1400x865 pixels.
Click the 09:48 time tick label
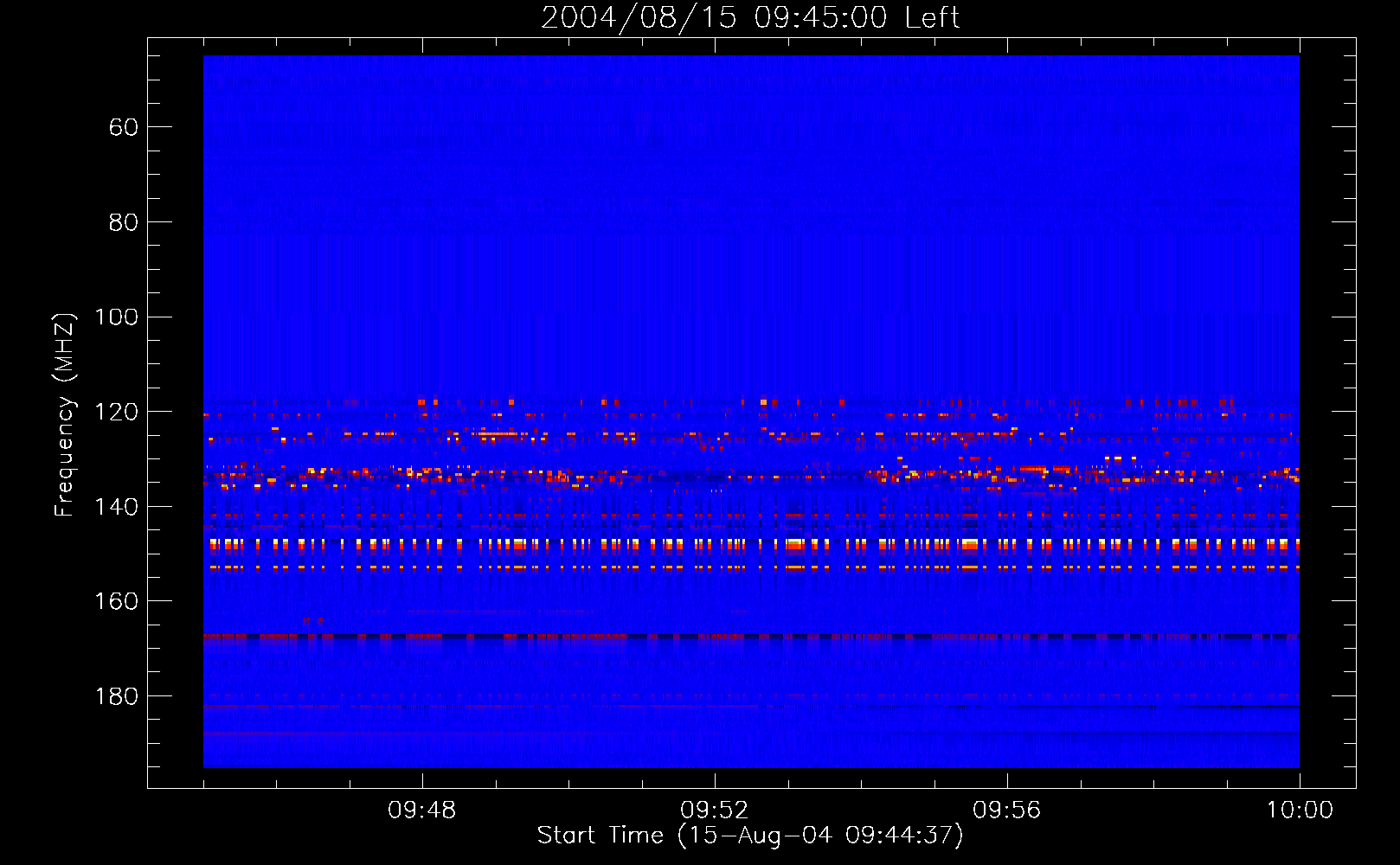[x=421, y=811]
